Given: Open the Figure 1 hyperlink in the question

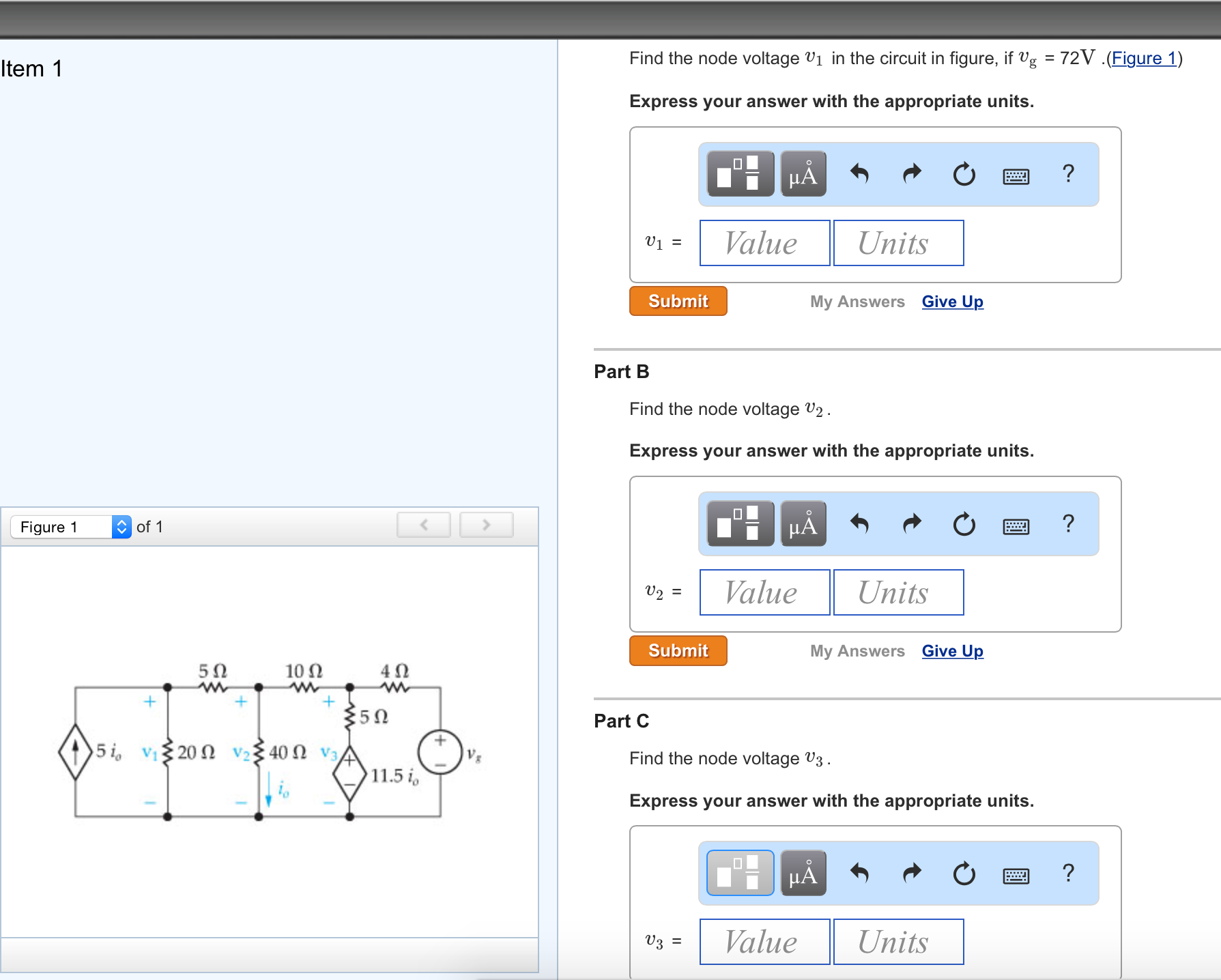Looking at the screenshot, I should pos(1144,58).
